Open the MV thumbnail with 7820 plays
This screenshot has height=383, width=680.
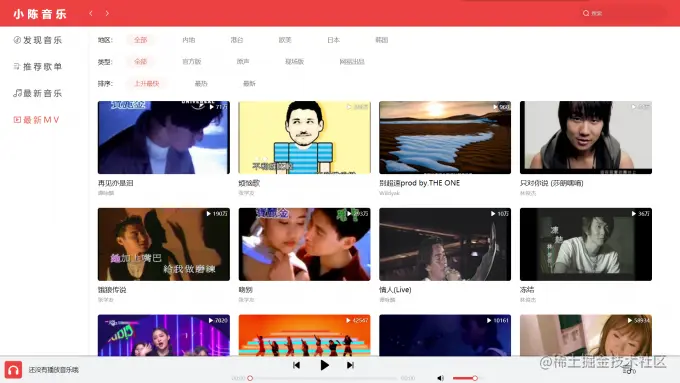click(x=163, y=335)
